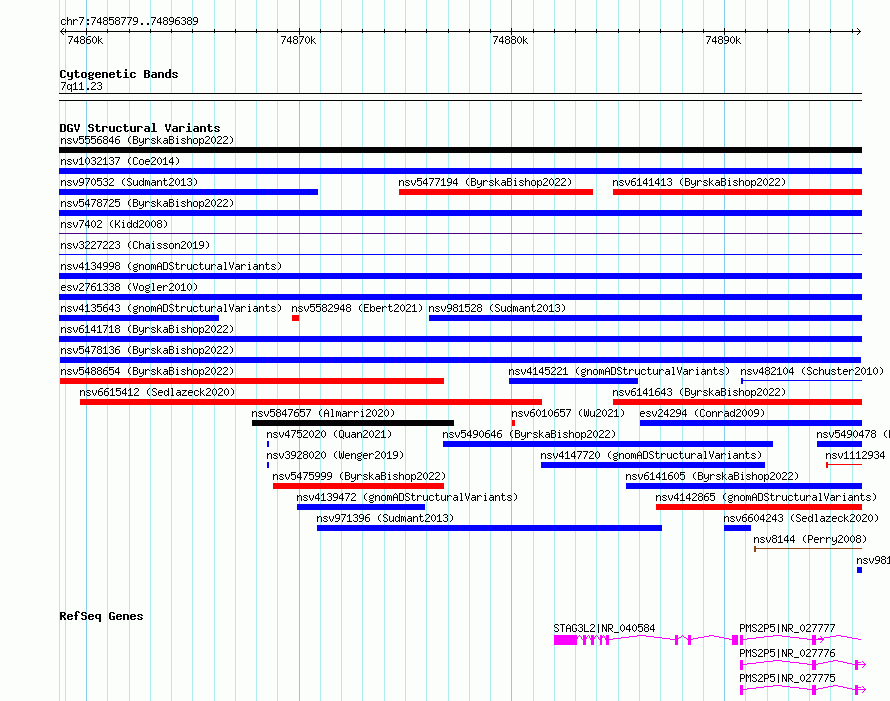Click nsv6615412 (Sedlazeck2020) label
The image size is (890, 701).
pos(157,392)
